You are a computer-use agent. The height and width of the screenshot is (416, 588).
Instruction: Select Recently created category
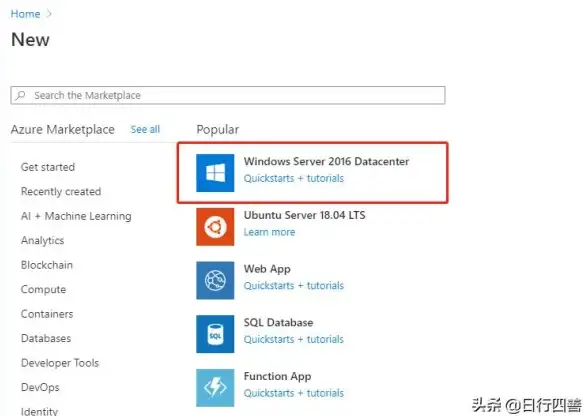click(61, 191)
